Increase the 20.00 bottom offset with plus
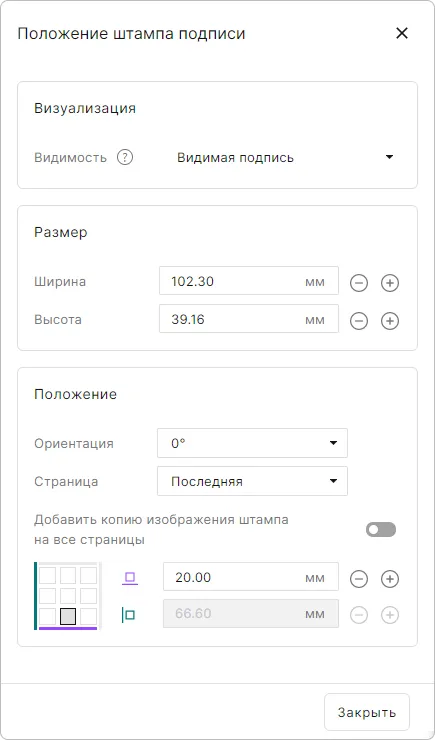435x740 pixels. [x=390, y=579]
